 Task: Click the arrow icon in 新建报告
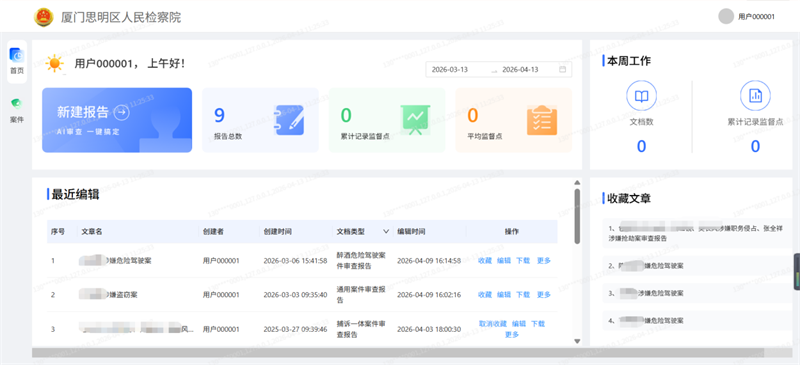(121, 112)
